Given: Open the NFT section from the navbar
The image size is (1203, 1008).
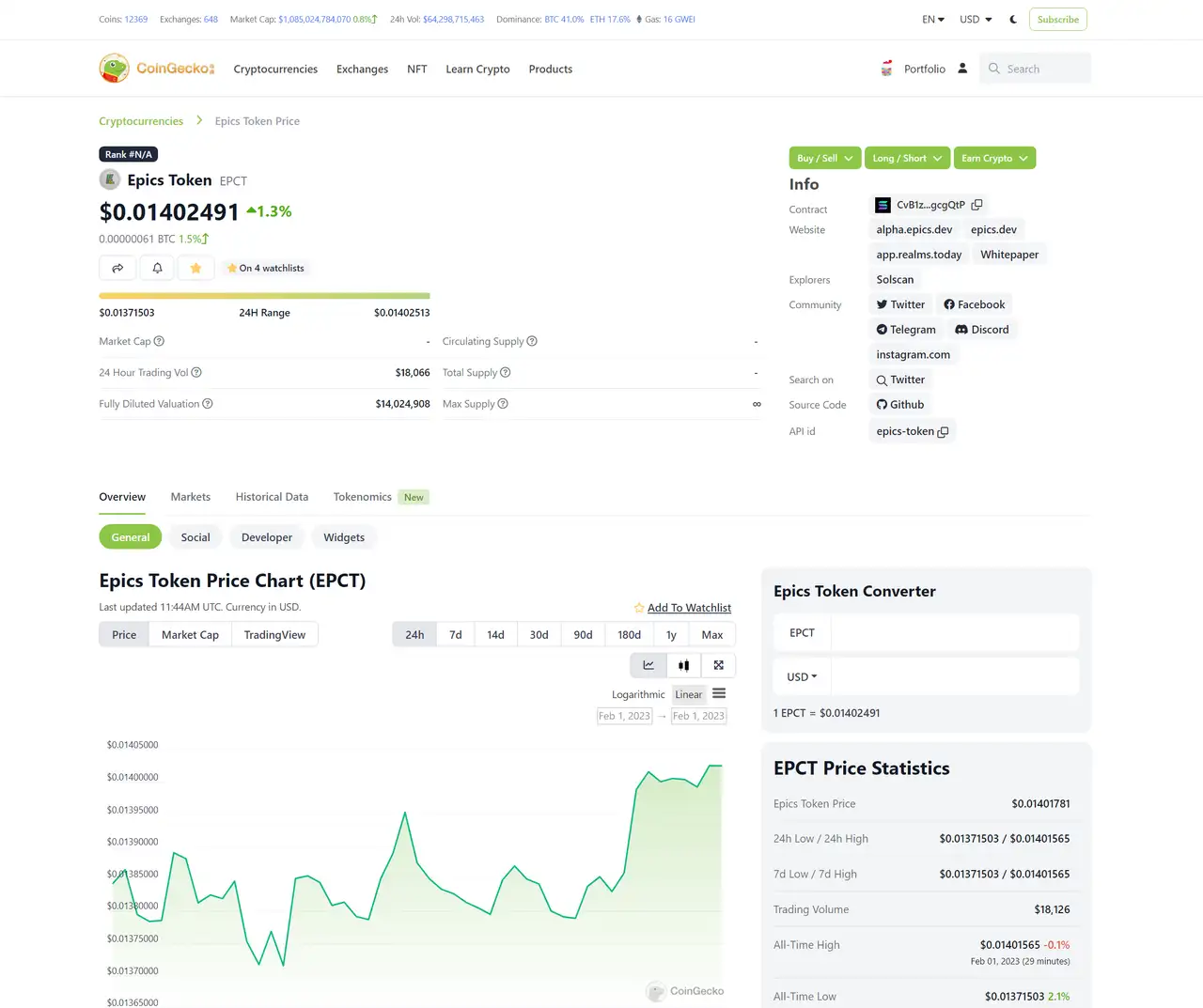Looking at the screenshot, I should pyautogui.click(x=416, y=69).
